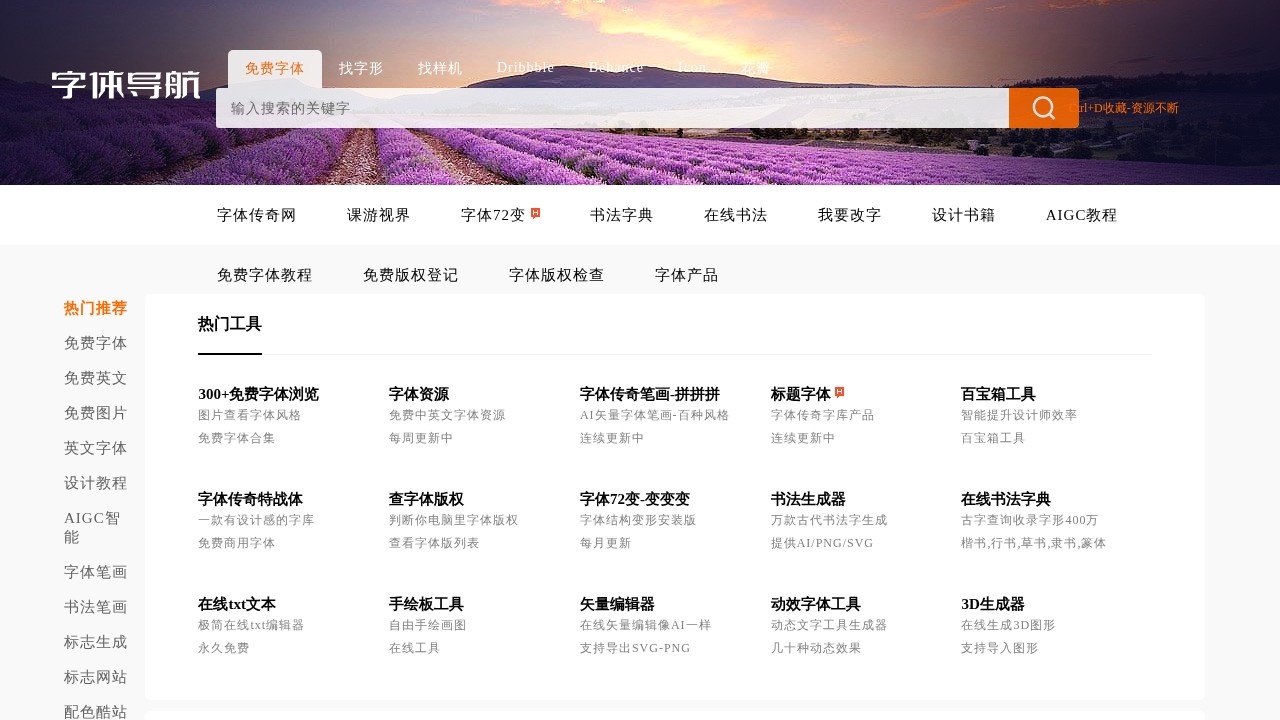The image size is (1280, 720).
Task: Switch to the 找字形 tab
Action: [x=361, y=68]
